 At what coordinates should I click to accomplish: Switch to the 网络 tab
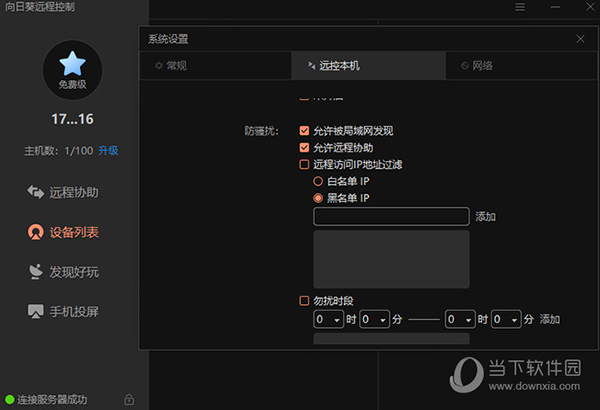pos(522,65)
